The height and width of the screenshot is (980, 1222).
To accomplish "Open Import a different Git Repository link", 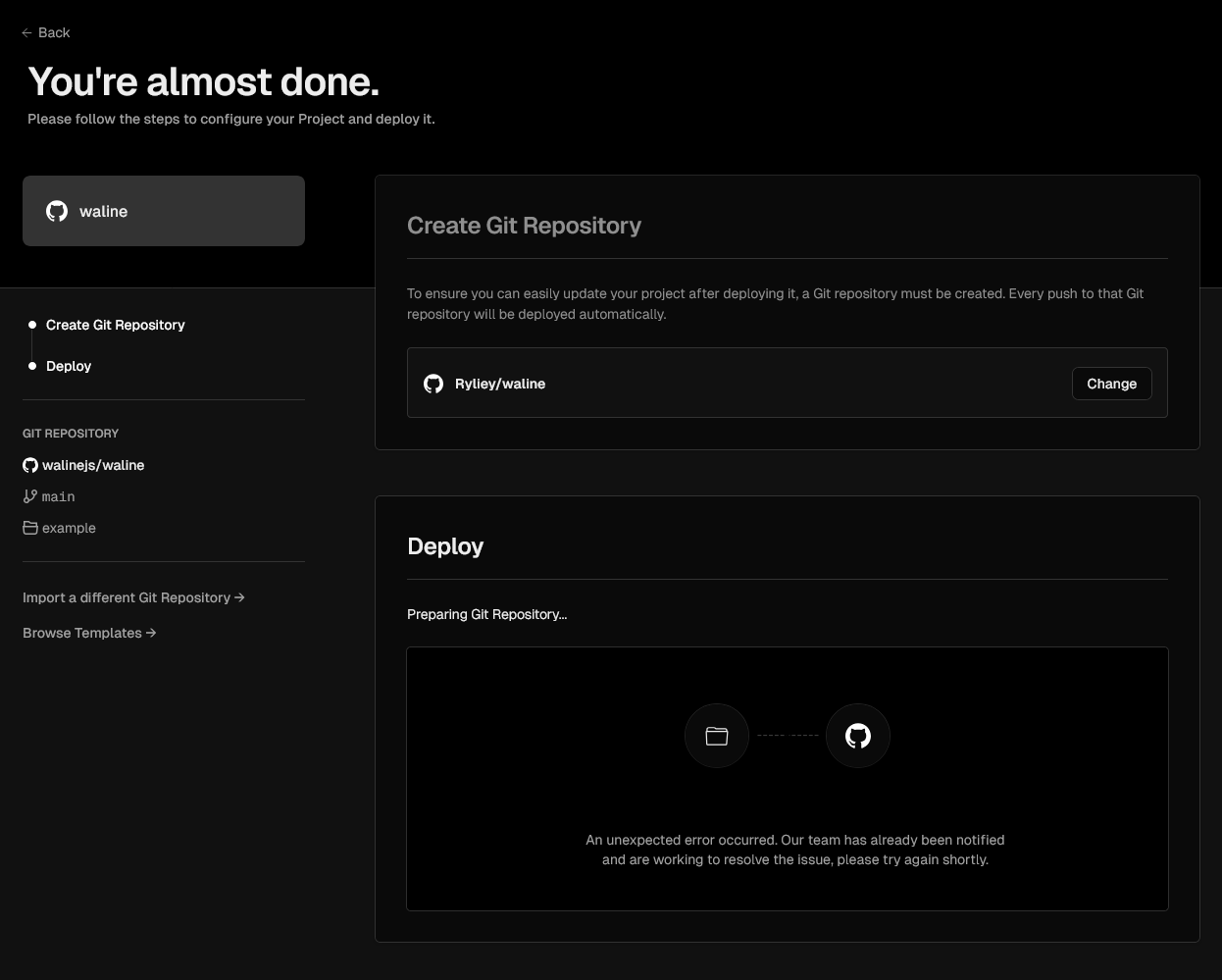I will (127, 597).
